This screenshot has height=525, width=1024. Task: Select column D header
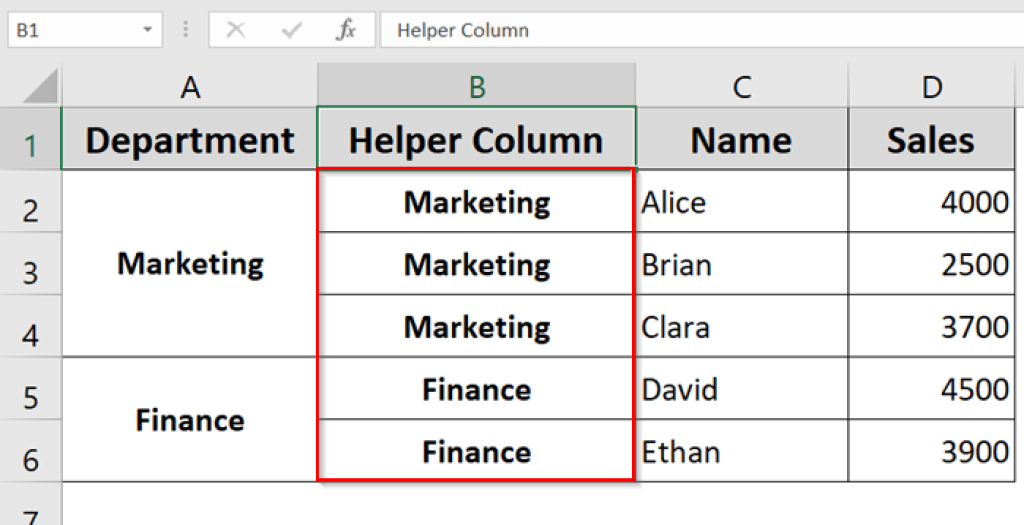click(931, 88)
